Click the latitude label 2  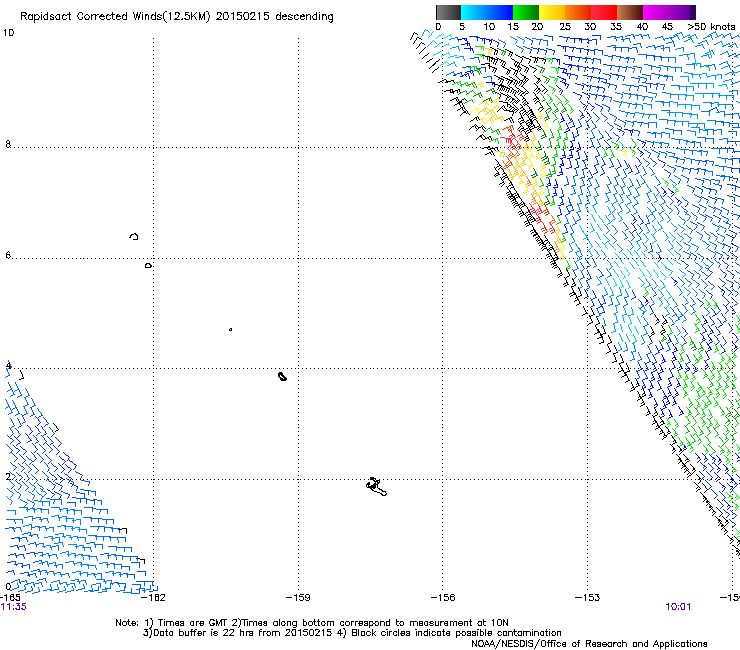(x=8, y=476)
